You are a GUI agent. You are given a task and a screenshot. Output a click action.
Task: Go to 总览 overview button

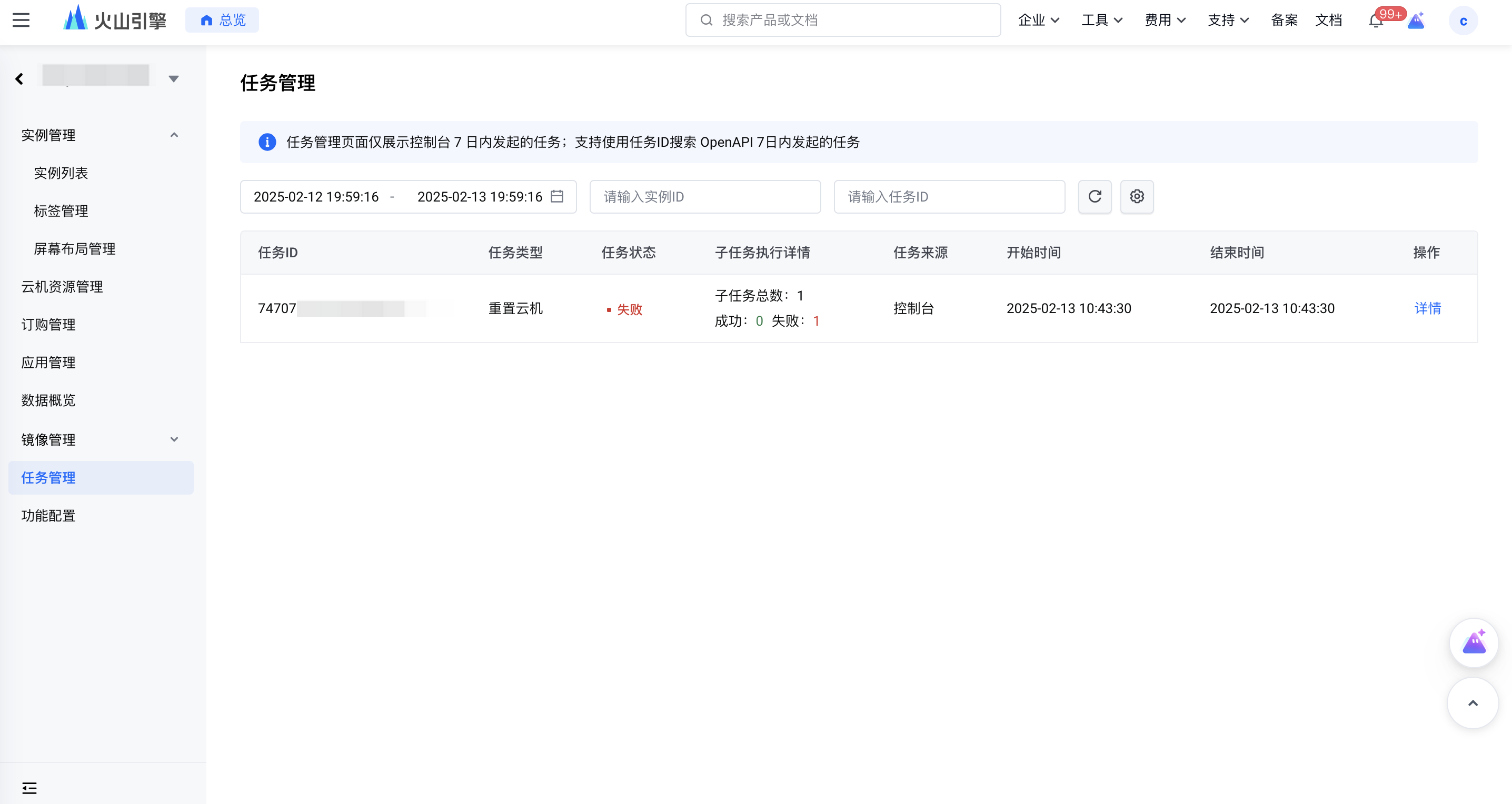click(x=223, y=21)
